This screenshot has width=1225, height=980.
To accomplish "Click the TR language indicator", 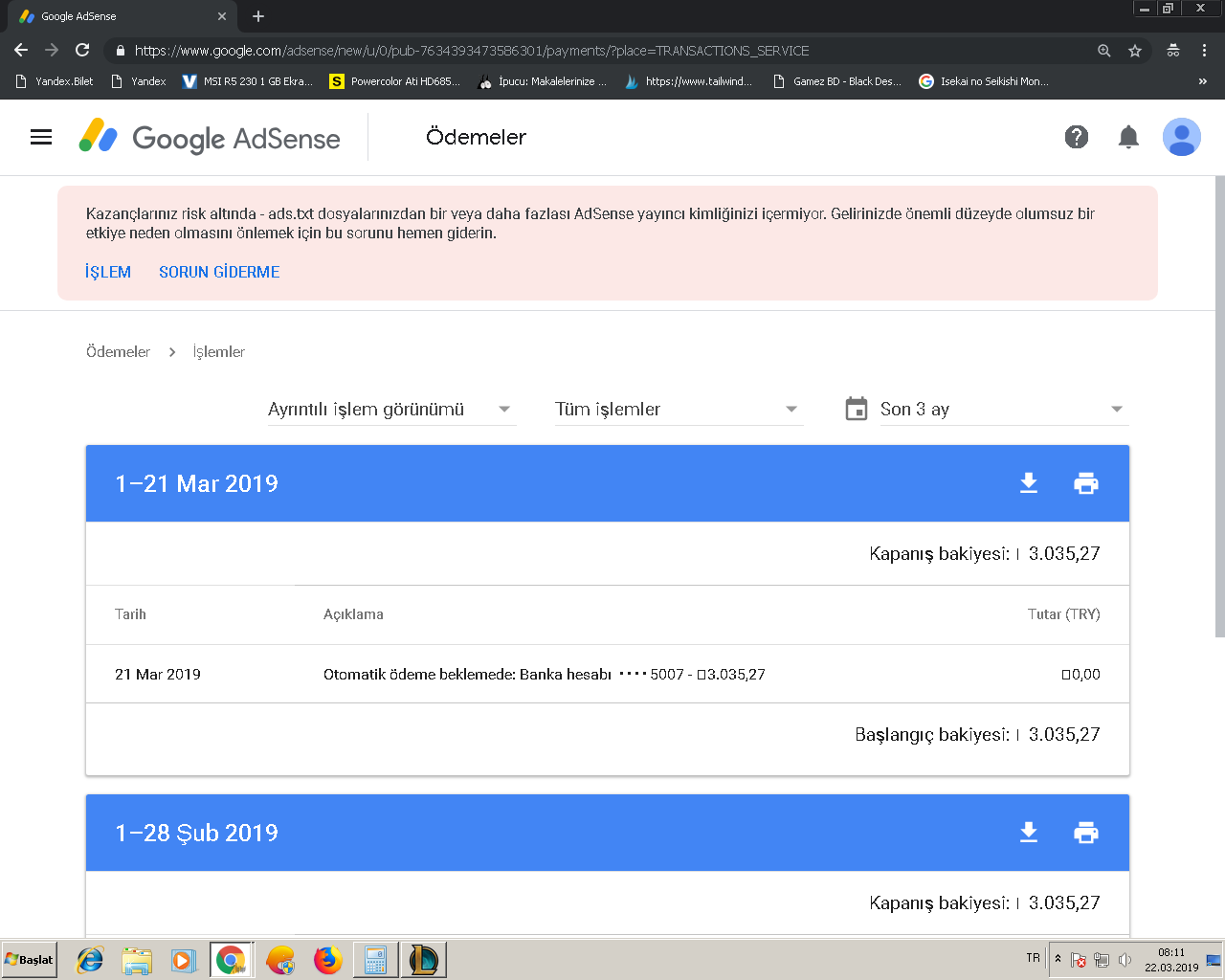I will click(x=1033, y=958).
